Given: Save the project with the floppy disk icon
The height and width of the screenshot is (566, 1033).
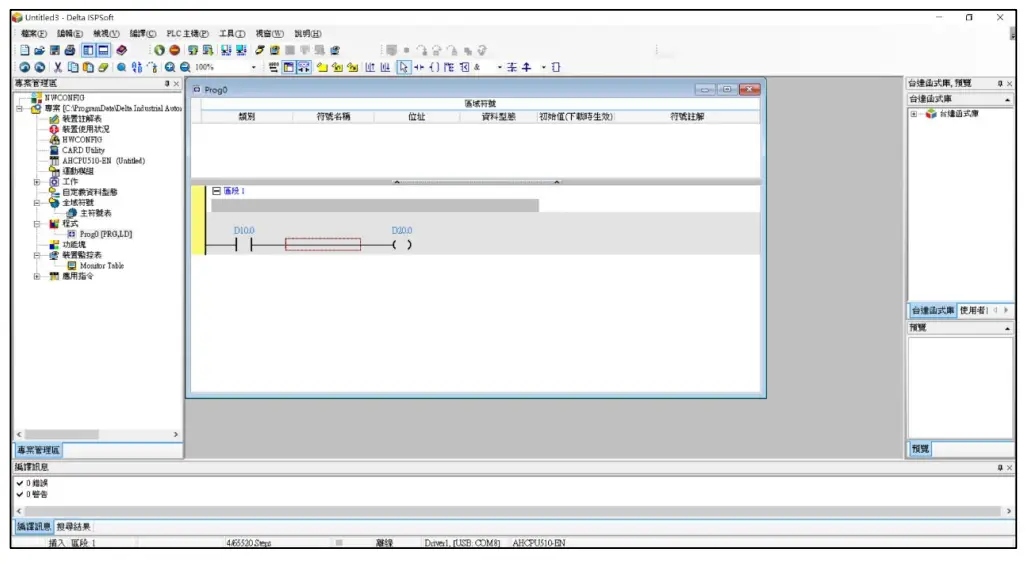Looking at the screenshot, I should point(55,50).
